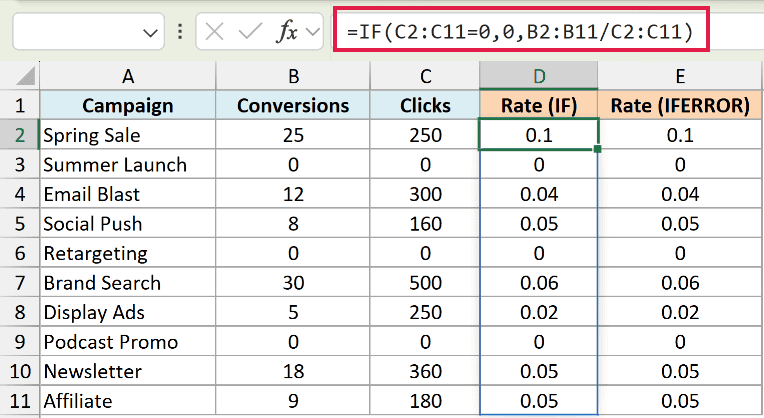Click the Rate (IF) header cell
The image size is (764, 418).
538,105
